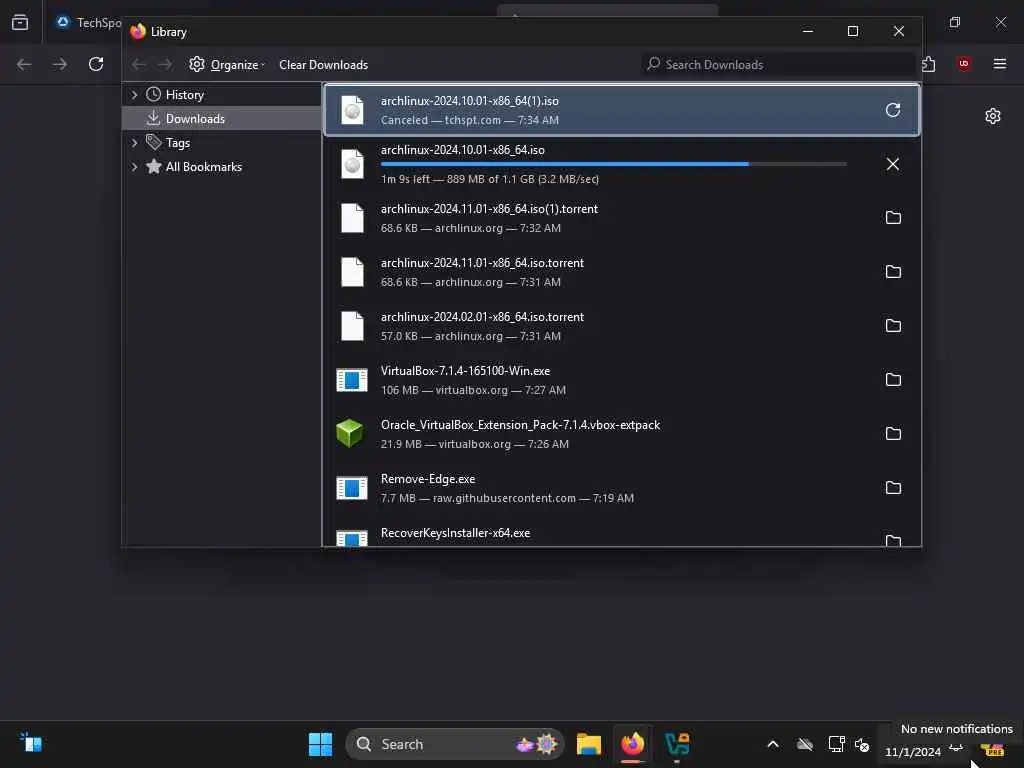1024x768 pixels.
Task: Show VirtualBox-7.1.4 installer in folder
Action: click(893, 380)
